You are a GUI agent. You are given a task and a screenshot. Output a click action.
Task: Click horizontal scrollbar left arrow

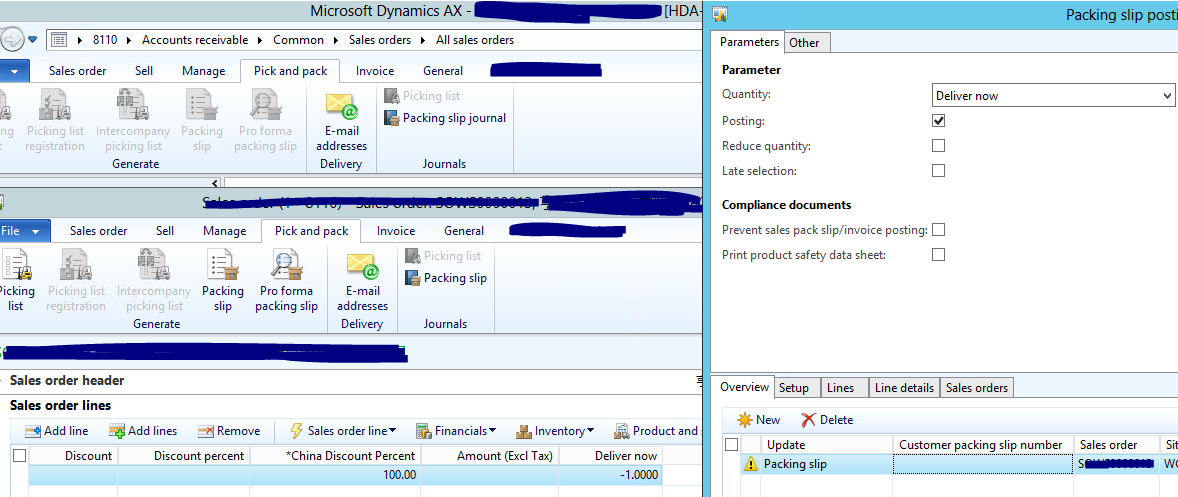tap(216, 182)
